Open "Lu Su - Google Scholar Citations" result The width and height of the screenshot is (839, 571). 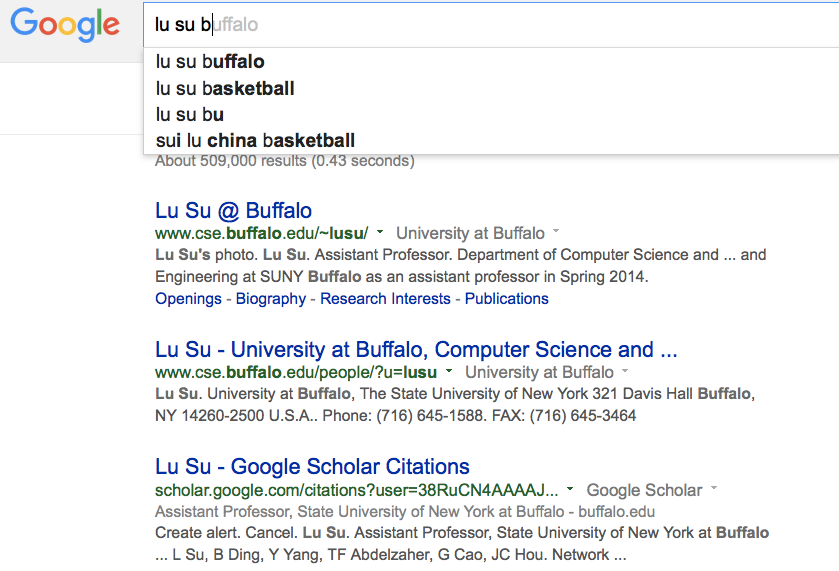pos(312,467)
